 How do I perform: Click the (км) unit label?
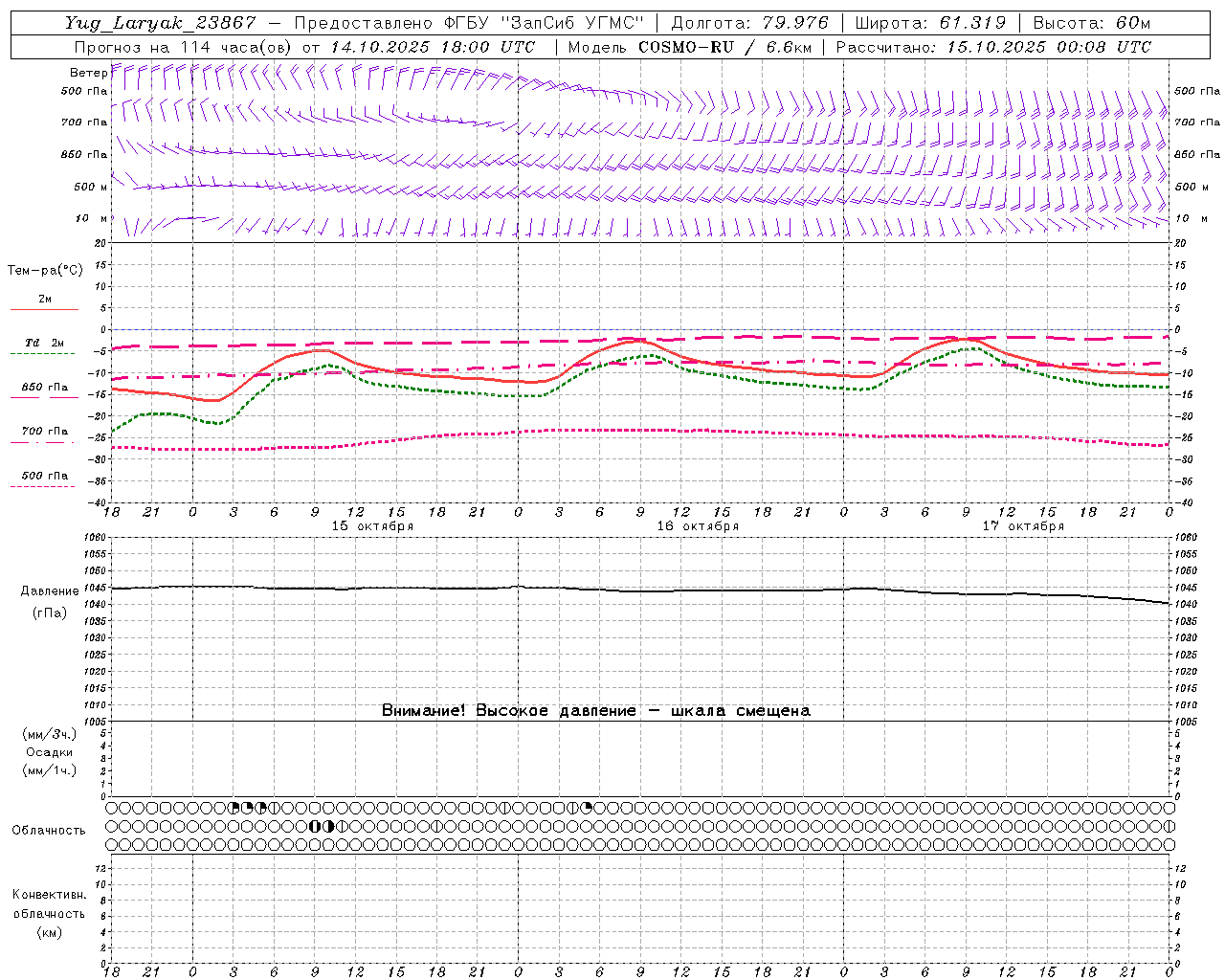tap(49, 932)
